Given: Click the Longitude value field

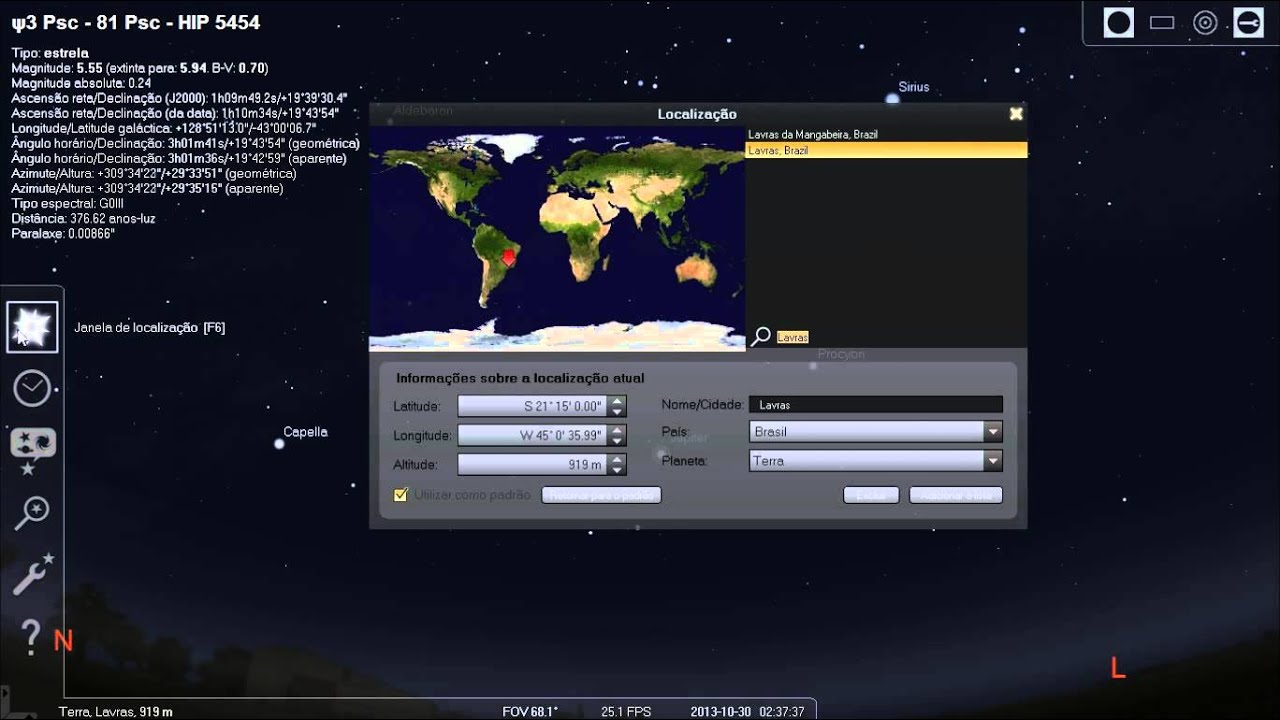Looking at the screenshot, I should coord(533,435).
